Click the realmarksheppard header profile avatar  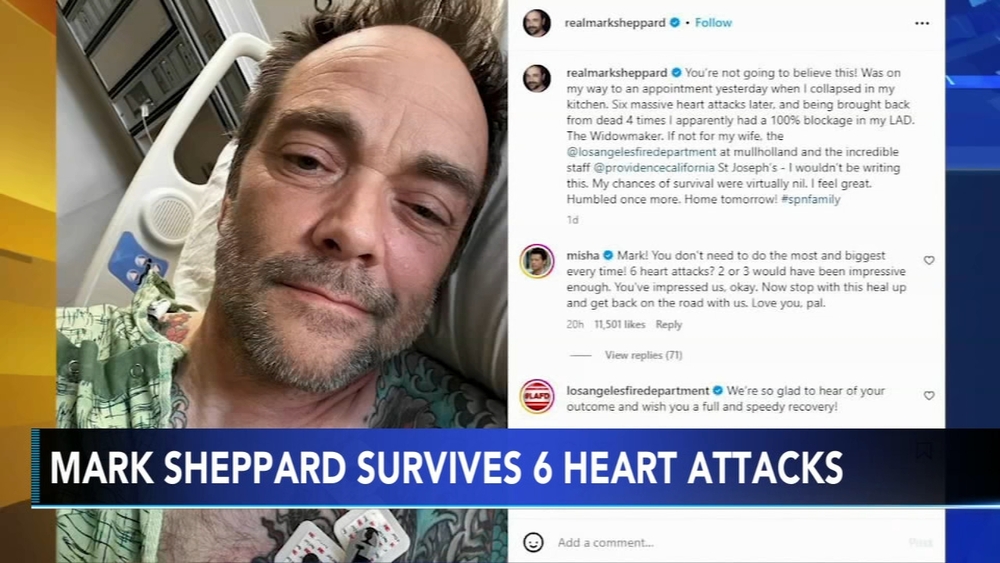(x=536, y=23)
